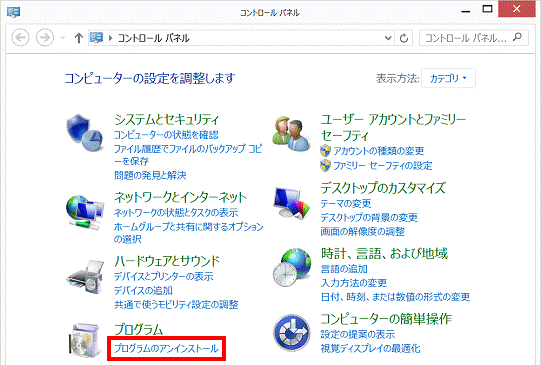The width and height of the screenshot is (541, 365).
Task: Open デスクトップのカスタマイズ category heading
Action: 383,188
